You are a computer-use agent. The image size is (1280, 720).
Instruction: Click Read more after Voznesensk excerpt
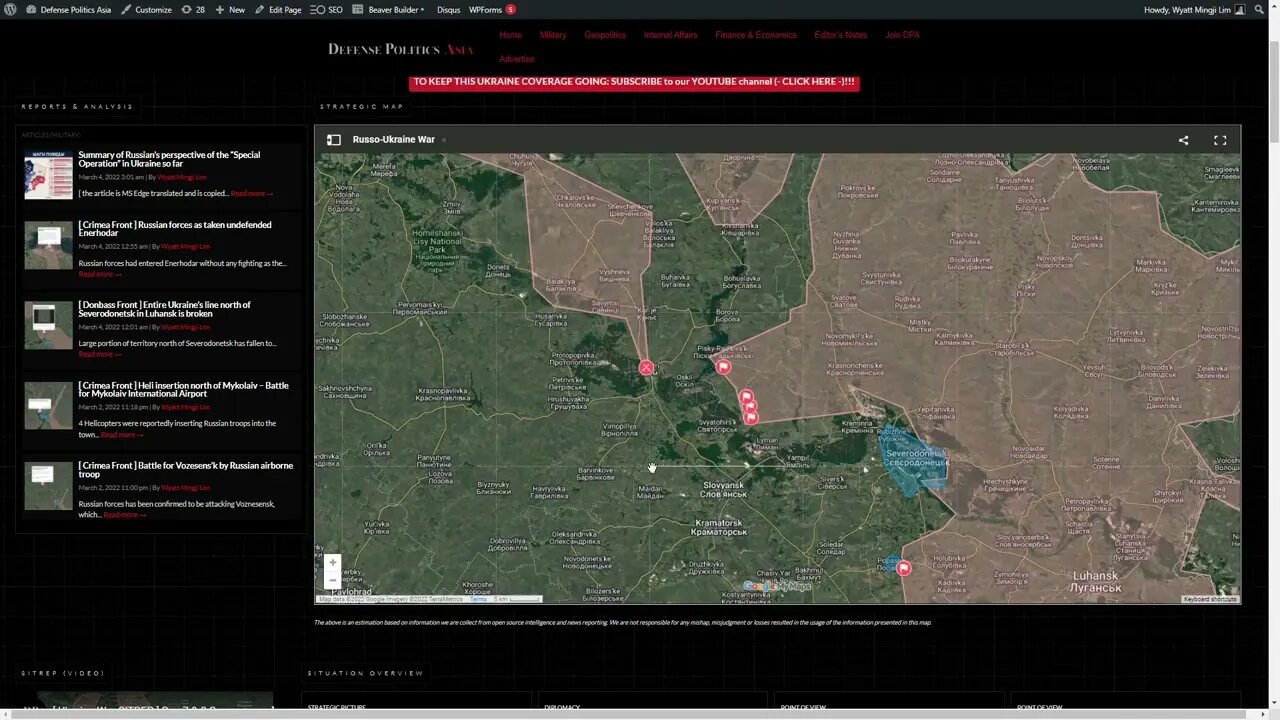(125, 514)
